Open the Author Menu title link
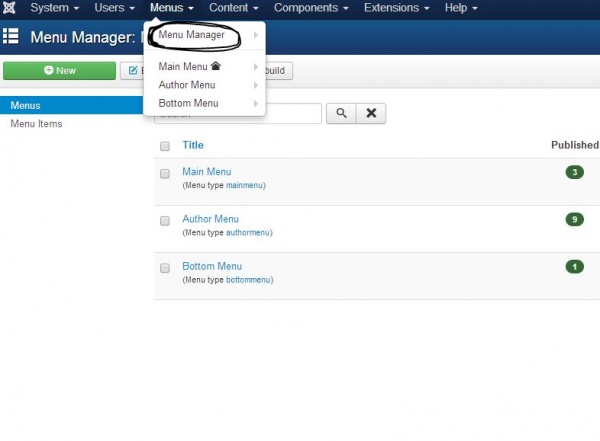The image size is (600, 441). 210,219
